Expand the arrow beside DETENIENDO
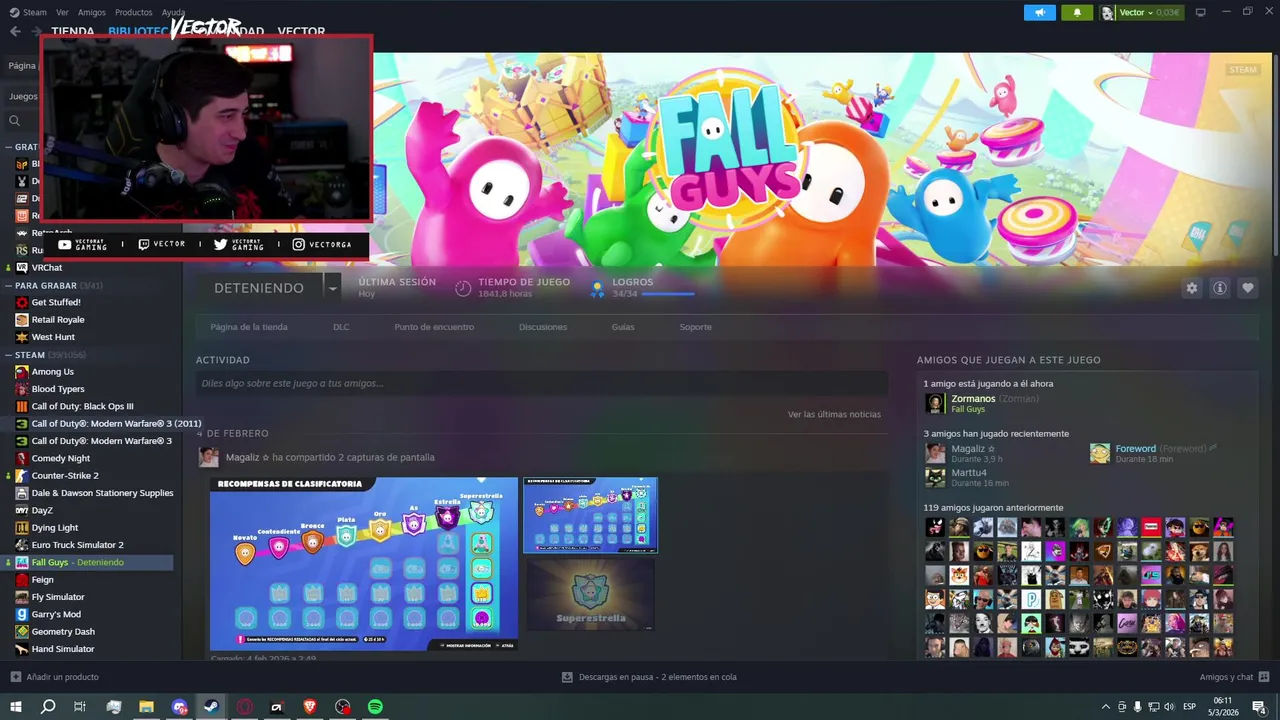 pyautogui.click(x=332, y=288)
